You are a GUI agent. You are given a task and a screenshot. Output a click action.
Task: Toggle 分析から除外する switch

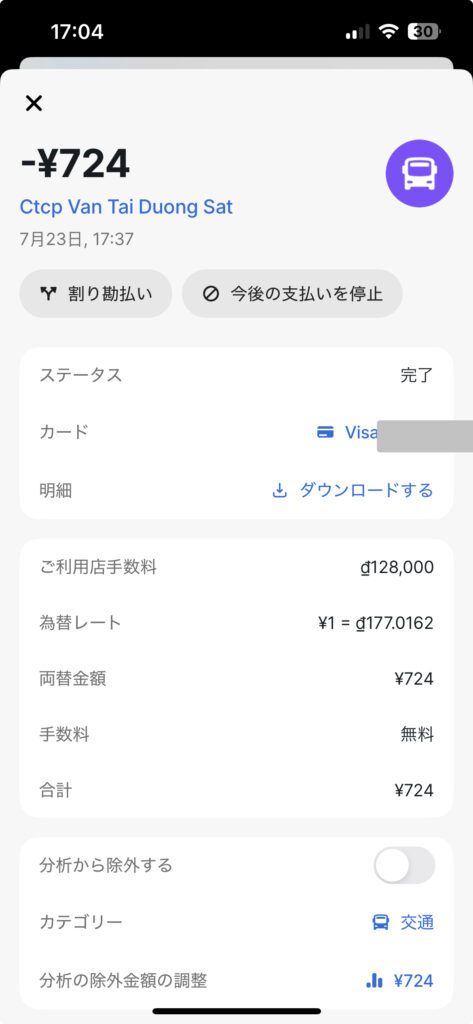pos(404,865)
